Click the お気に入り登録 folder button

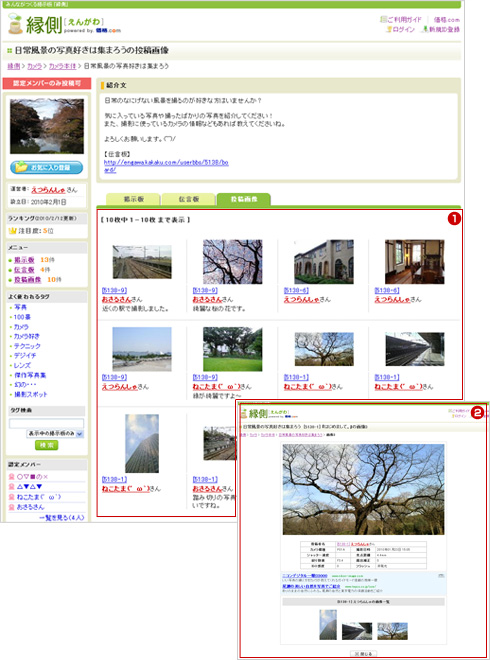tap(46, 167)
